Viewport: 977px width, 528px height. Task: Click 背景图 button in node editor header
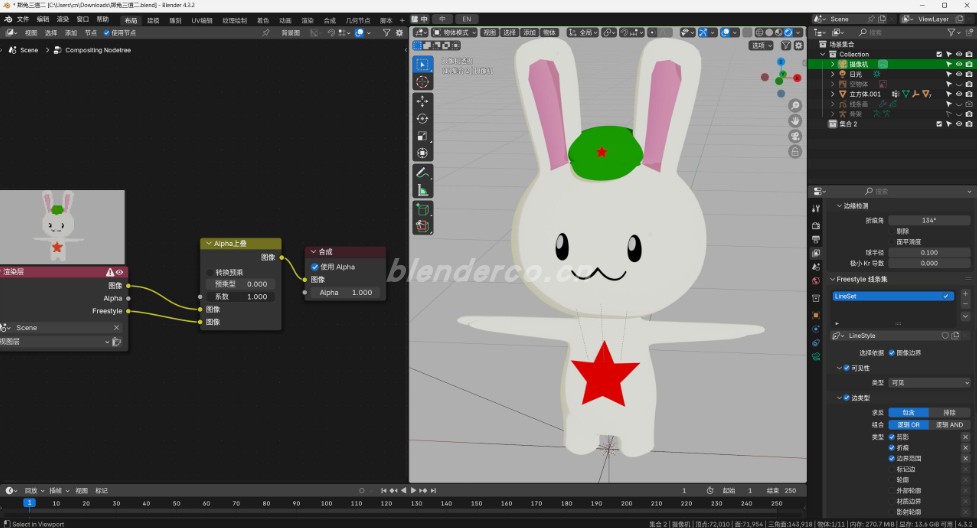(x=291, y=33)
